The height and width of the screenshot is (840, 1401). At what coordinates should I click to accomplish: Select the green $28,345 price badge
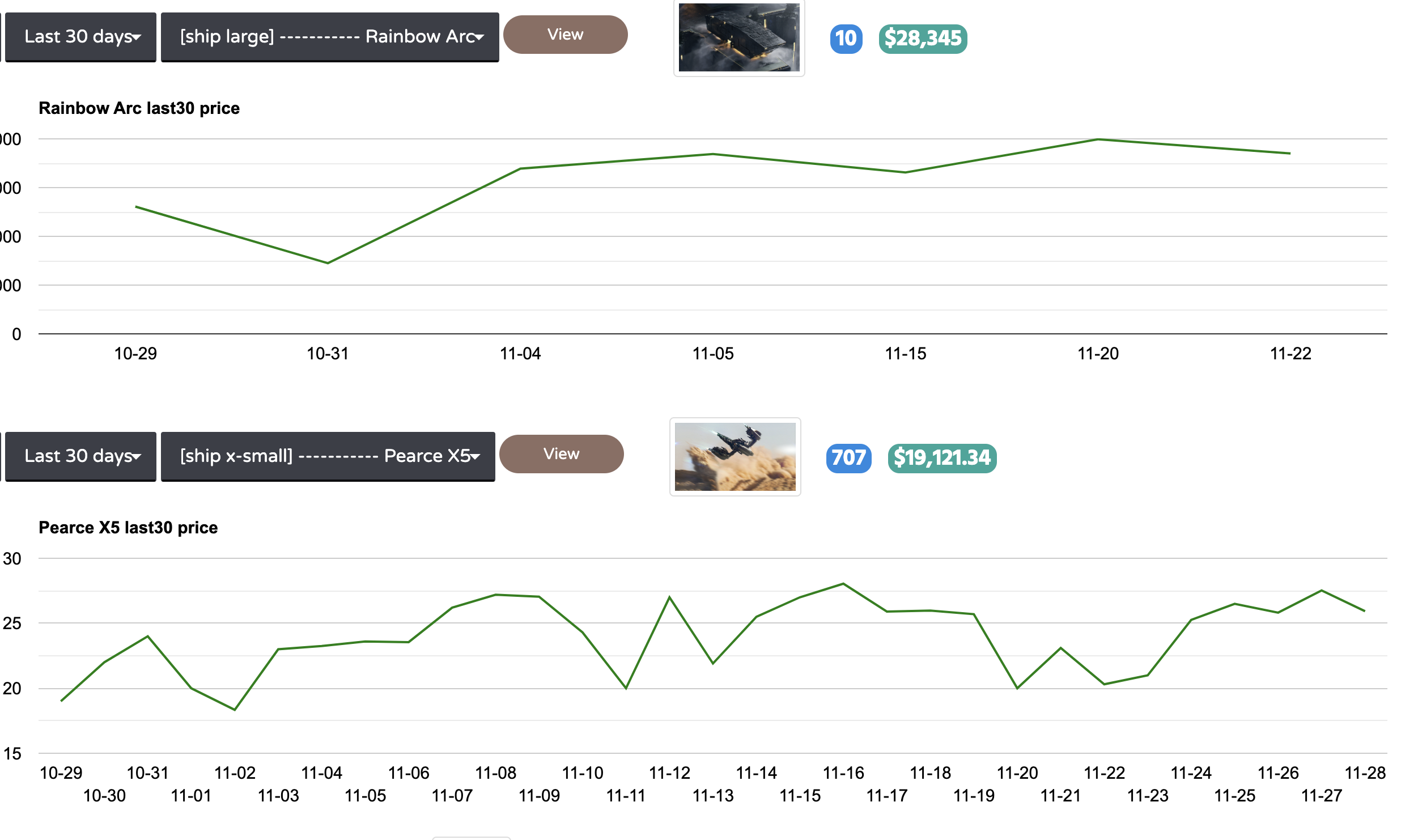pos(922,39)
